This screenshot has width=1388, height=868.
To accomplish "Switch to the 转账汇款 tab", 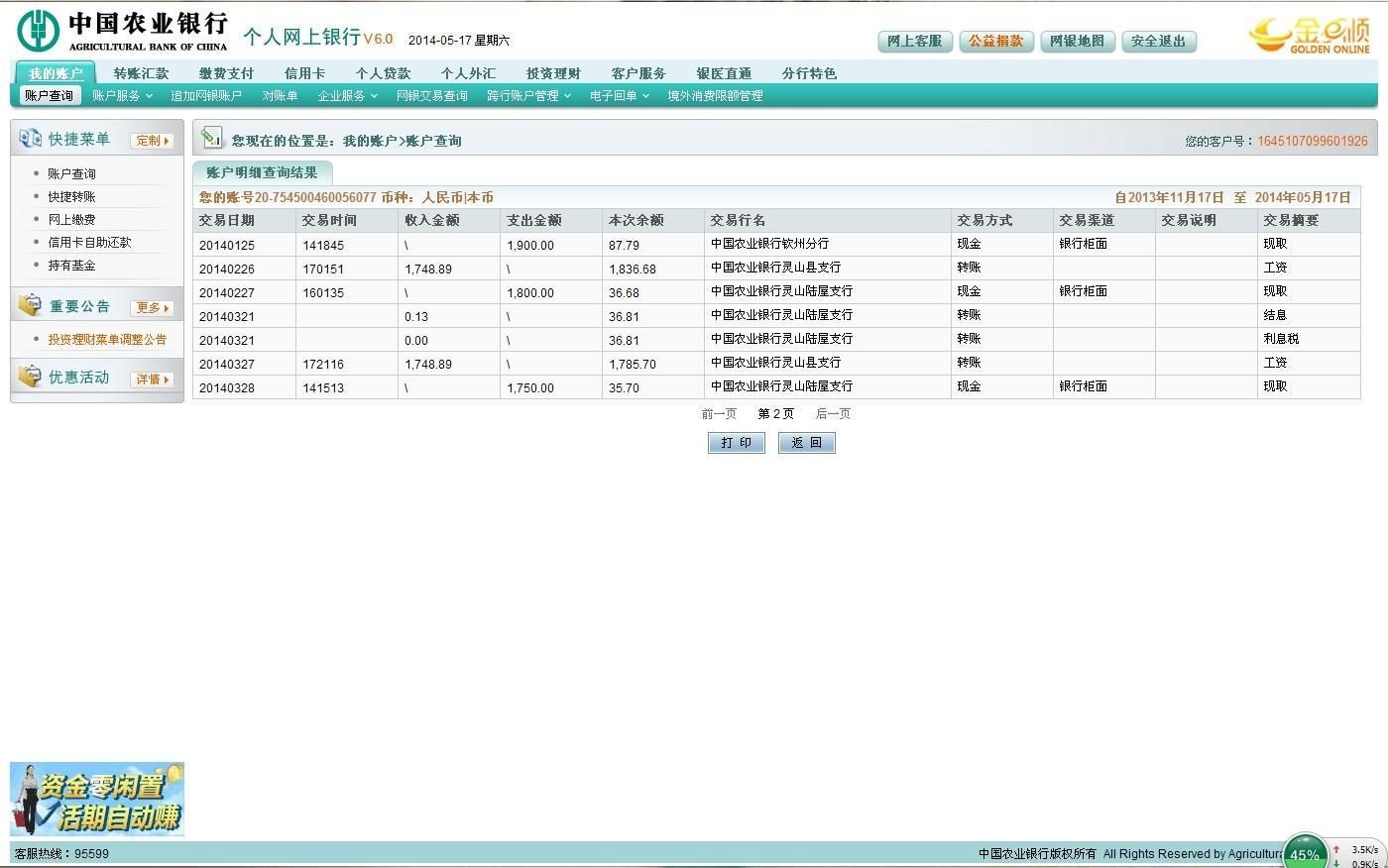I will click(x=141, y=73).
